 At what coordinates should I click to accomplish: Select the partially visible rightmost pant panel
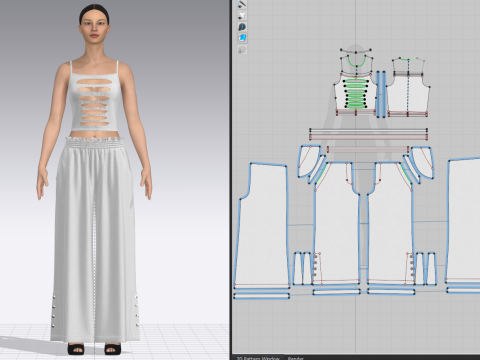click(x=464, y=220)
